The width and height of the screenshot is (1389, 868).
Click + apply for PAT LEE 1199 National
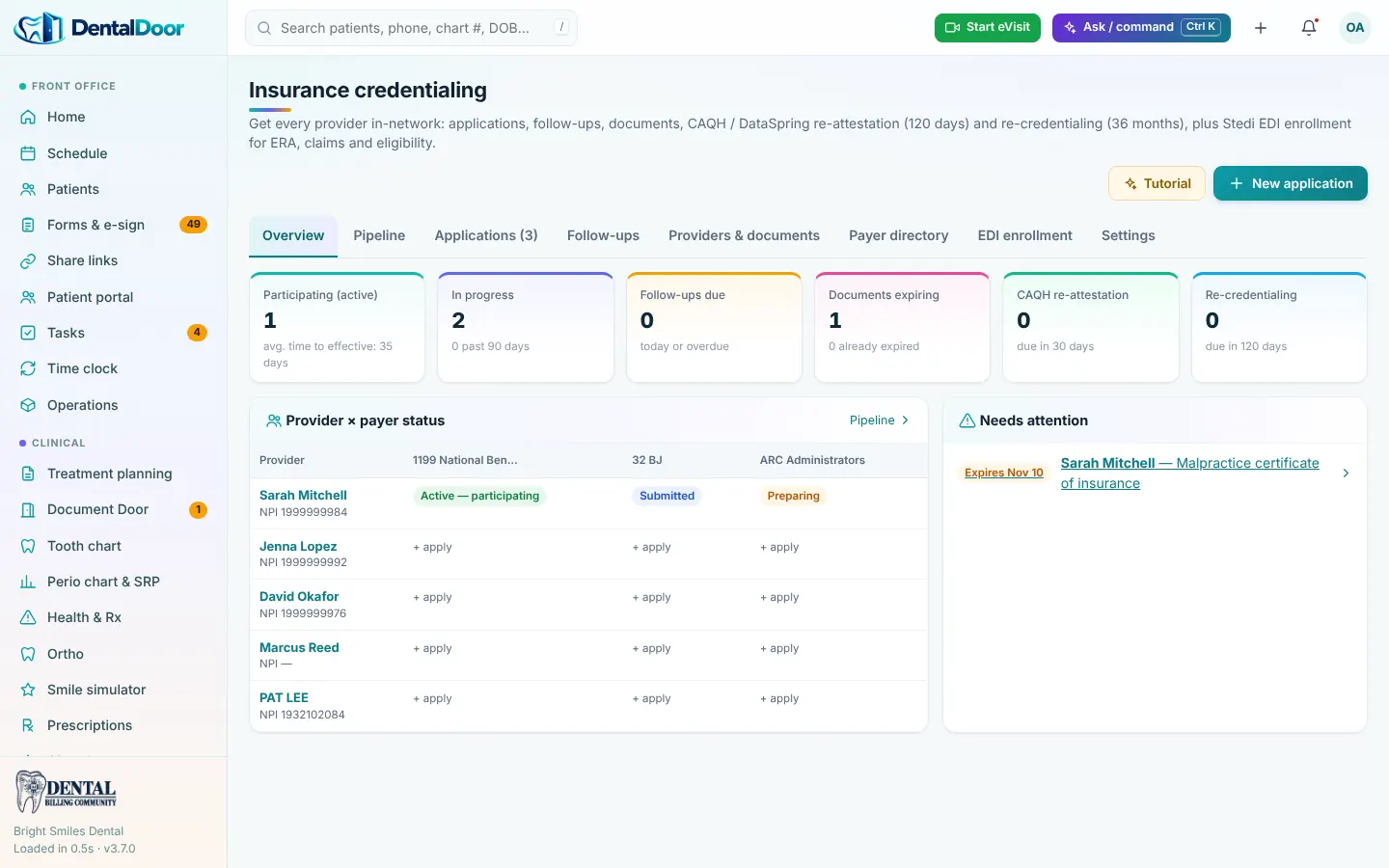tap(432, 698)
